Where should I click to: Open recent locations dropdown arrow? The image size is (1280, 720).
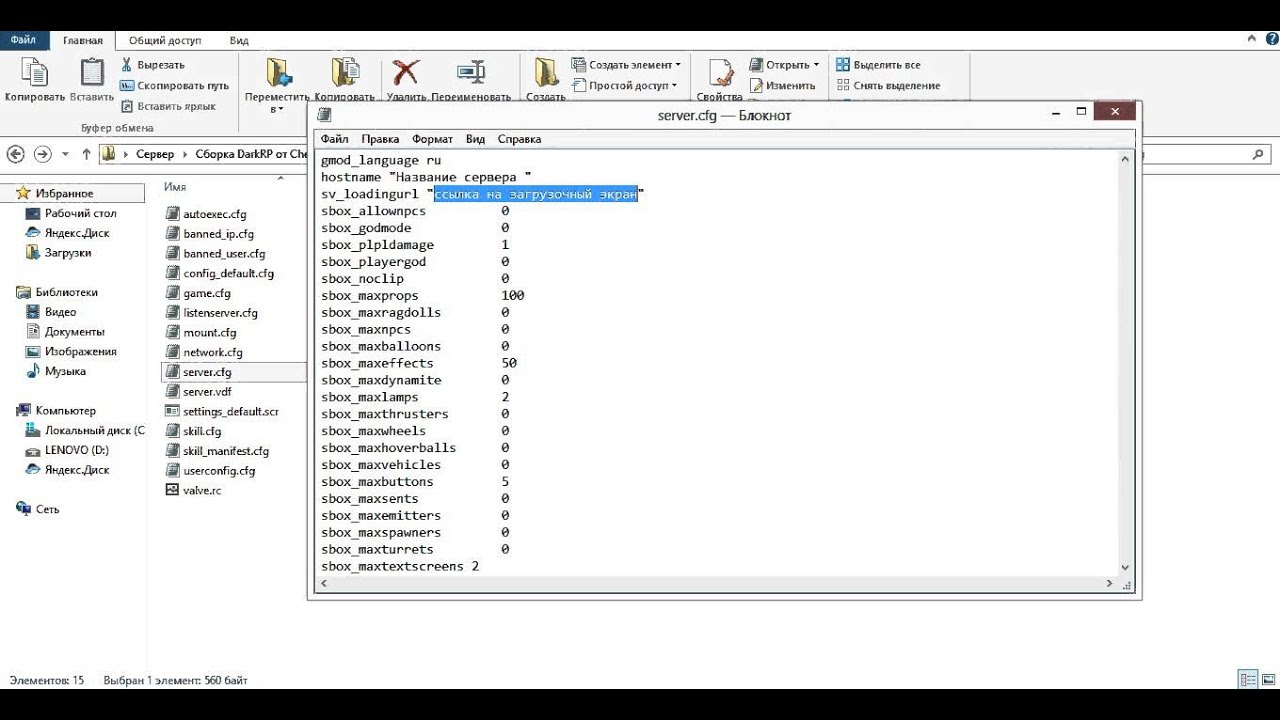(x=66, y=154)
